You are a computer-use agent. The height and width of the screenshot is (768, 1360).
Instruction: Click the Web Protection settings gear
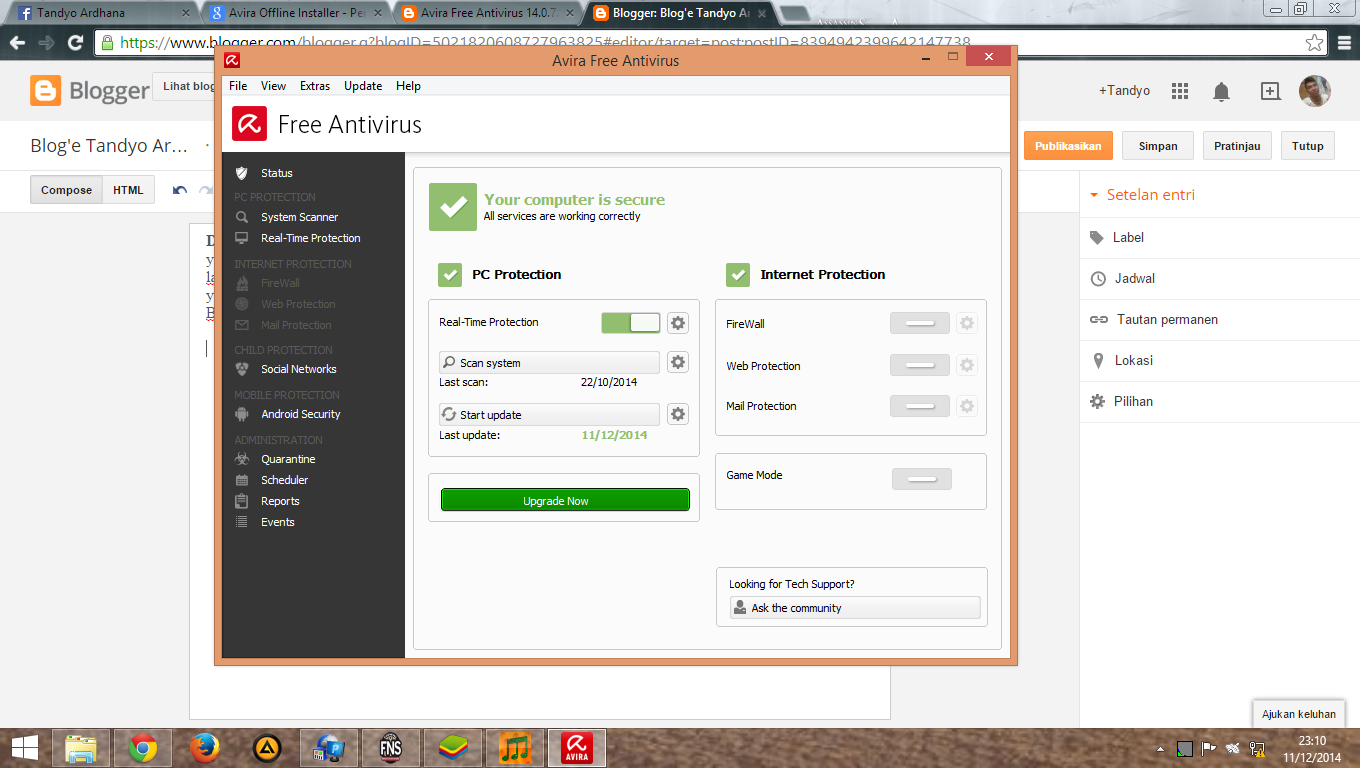click(966, 365)
